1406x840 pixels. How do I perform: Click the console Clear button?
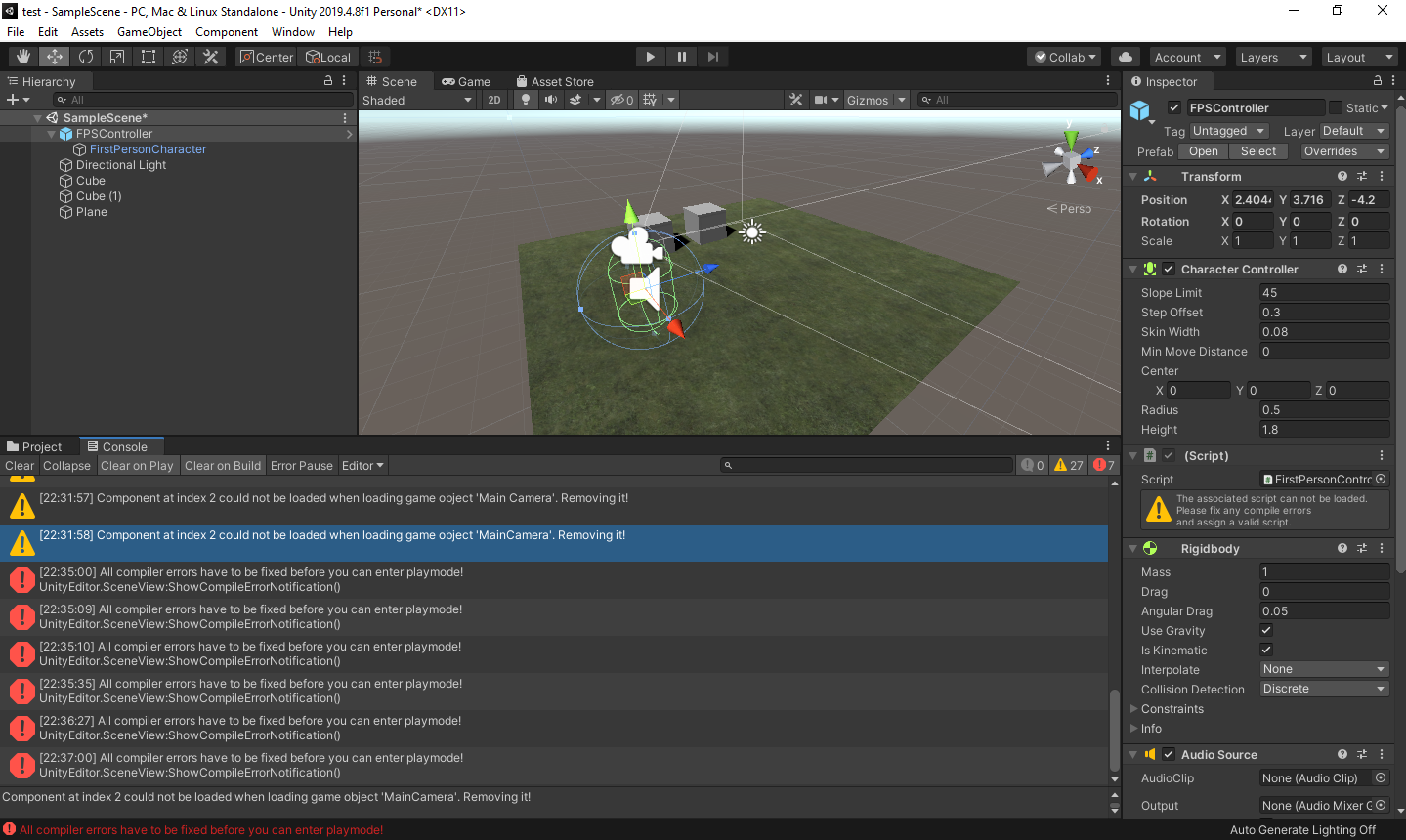click(20, 466)
